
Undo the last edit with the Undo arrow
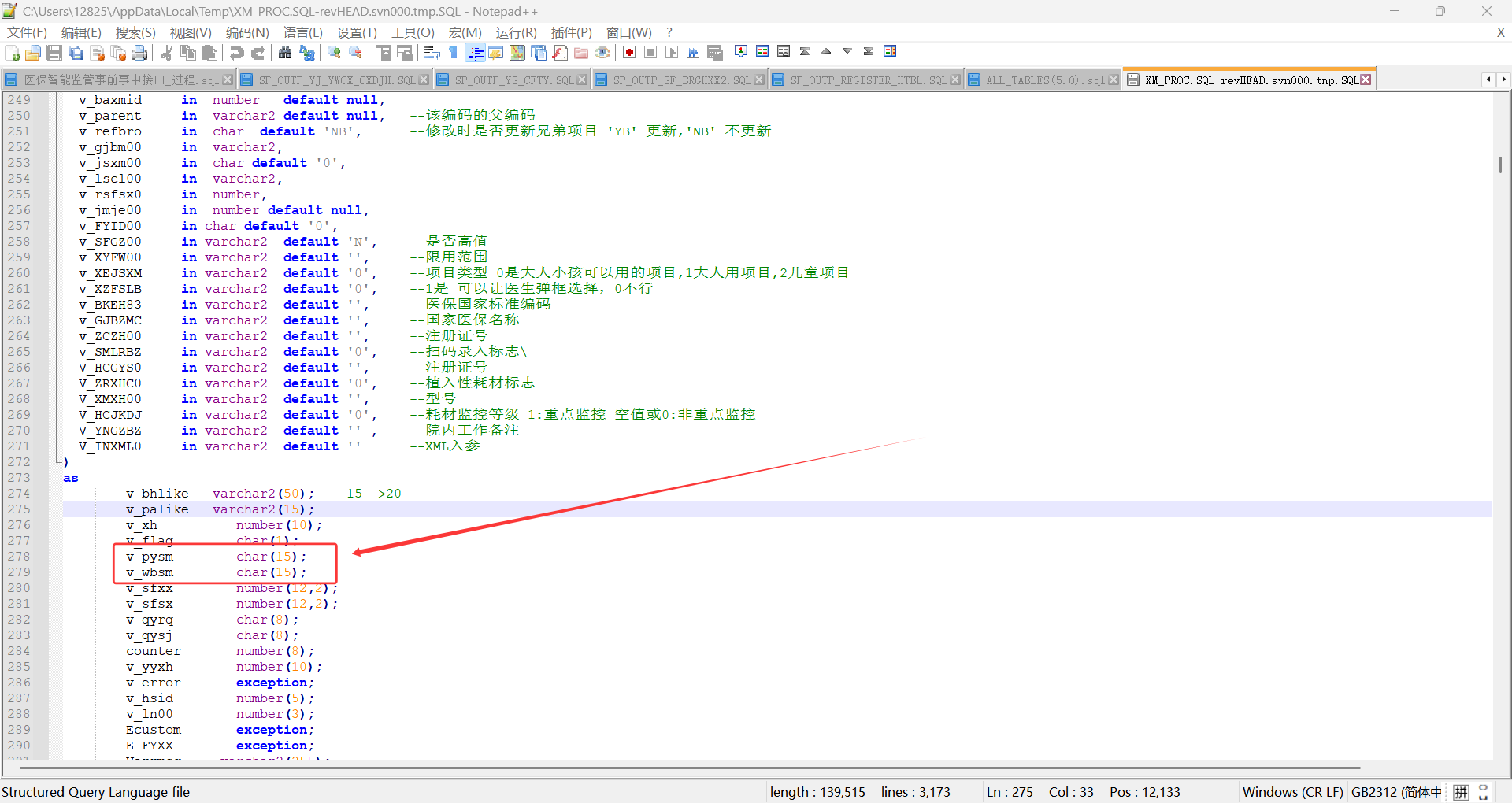[236, 53]
